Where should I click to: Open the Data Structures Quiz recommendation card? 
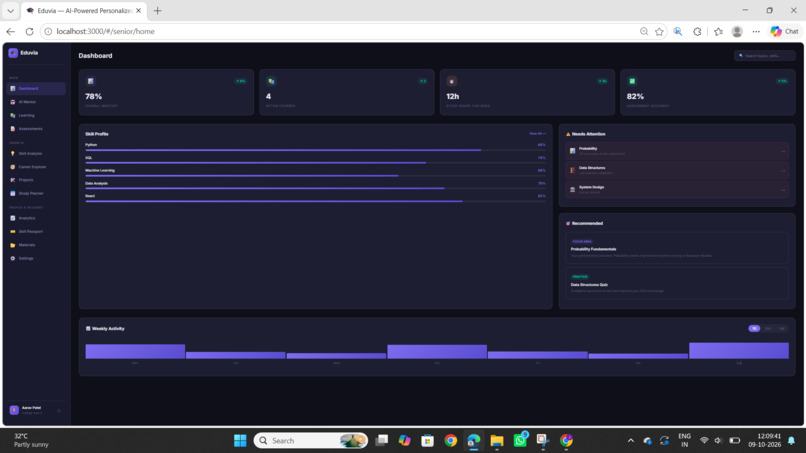click(677, 283)
